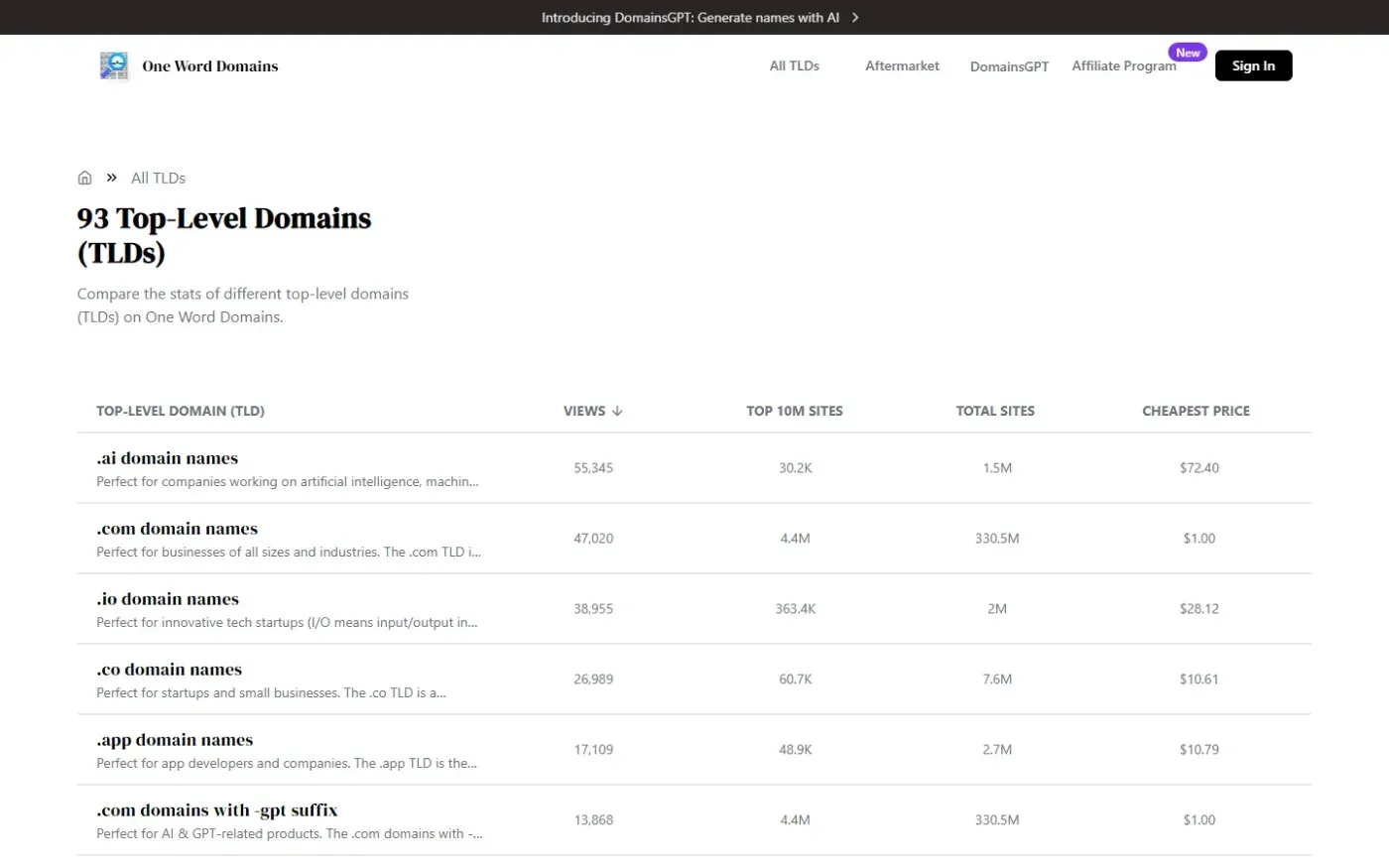Image resolution: width=1389 pixels, height=868 pixels.
Task: Click the 30.2K top sites value
Action: (796, 468)
